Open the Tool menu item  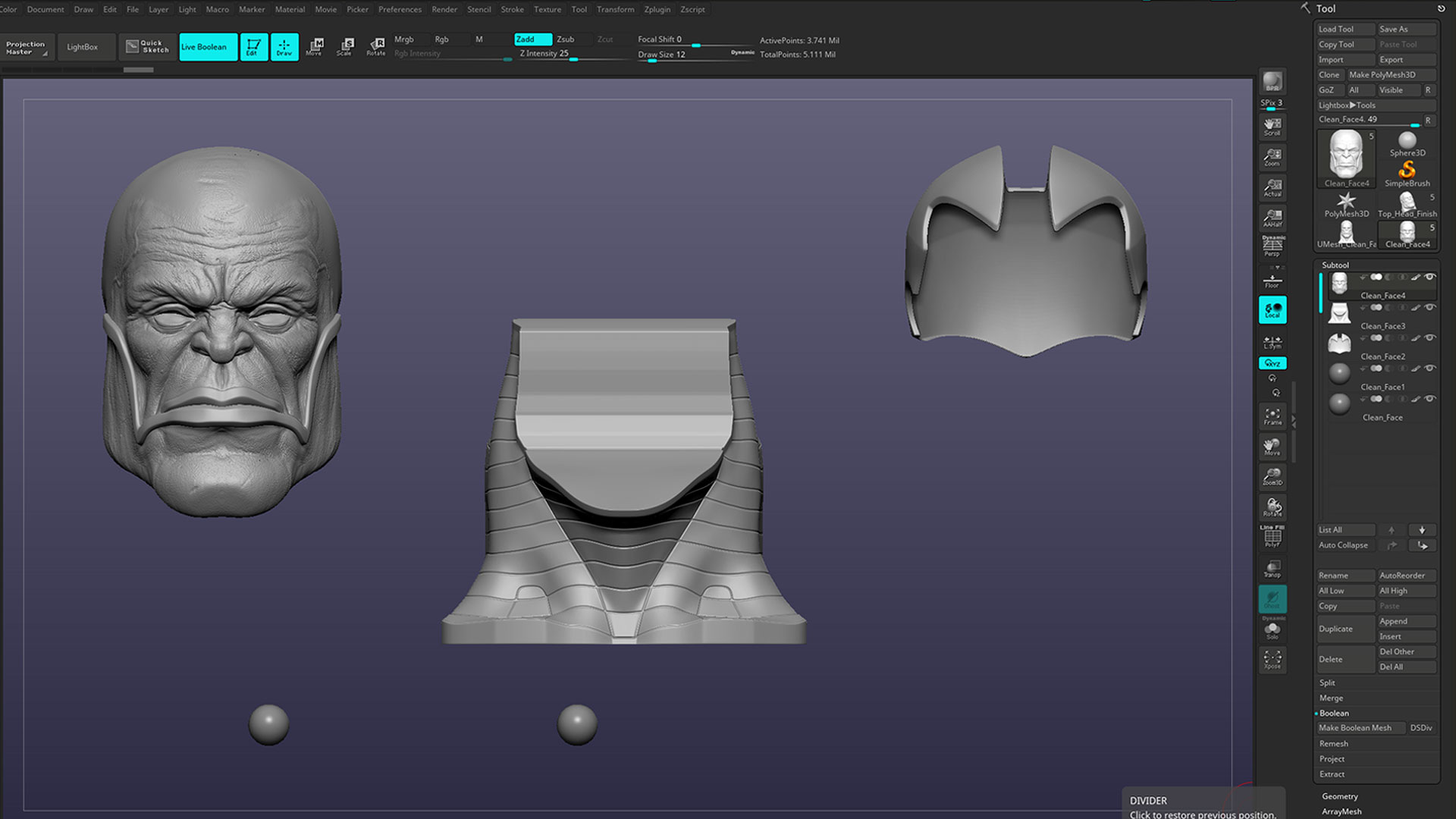pos(578,9)
